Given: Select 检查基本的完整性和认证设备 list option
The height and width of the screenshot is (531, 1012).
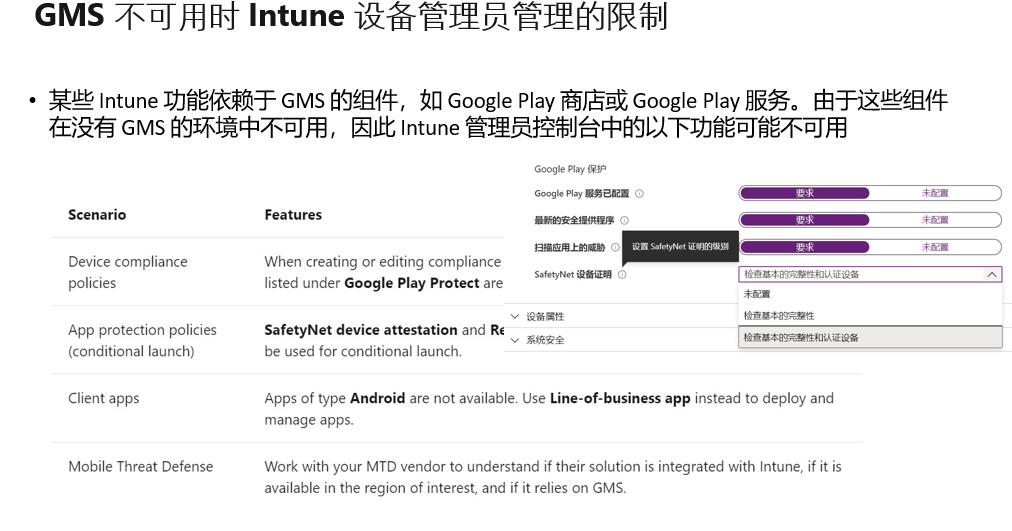Looking at the screenshot, I should pos(801,338).
